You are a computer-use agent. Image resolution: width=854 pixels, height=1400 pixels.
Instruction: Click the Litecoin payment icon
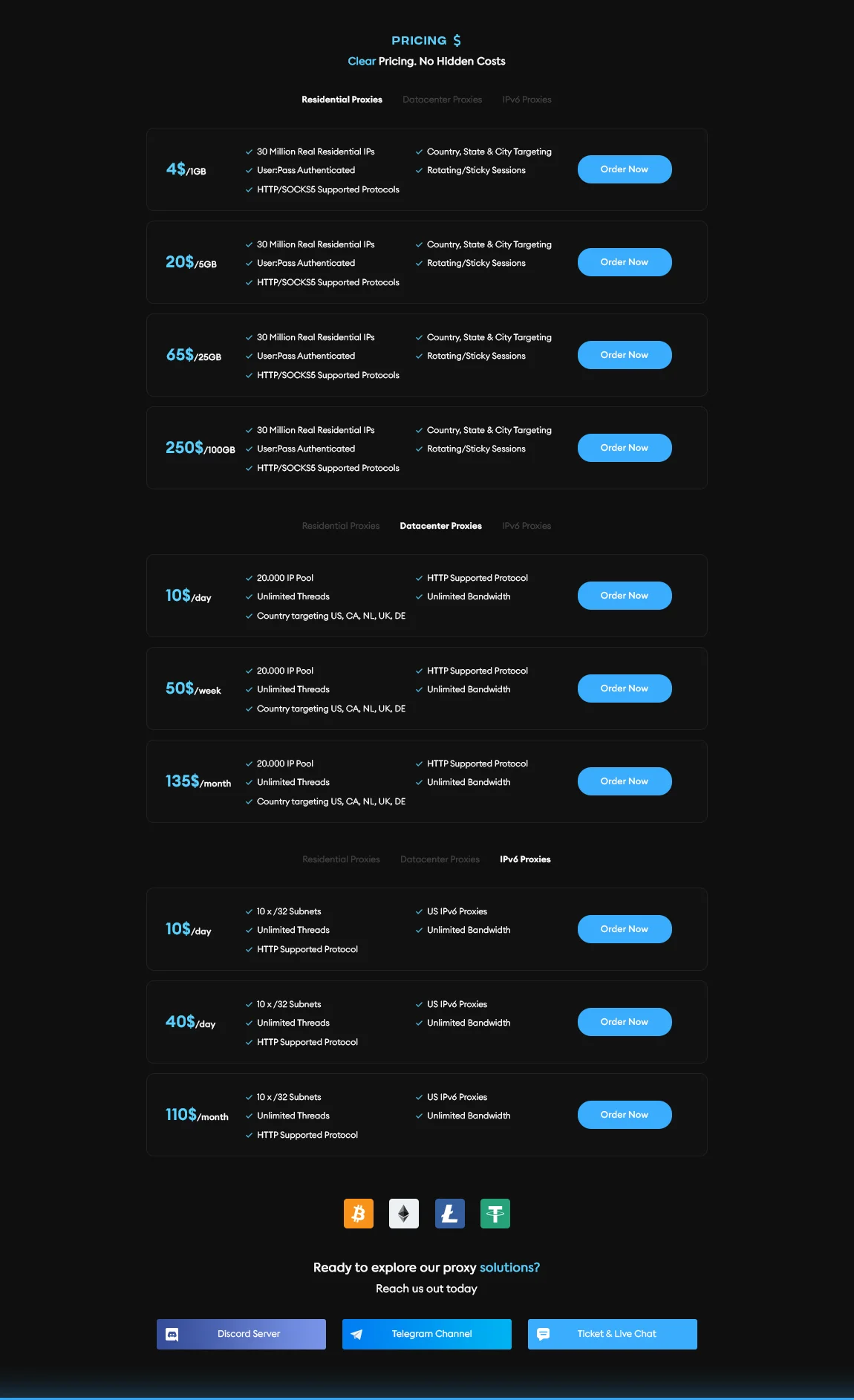pos(449,1214)
